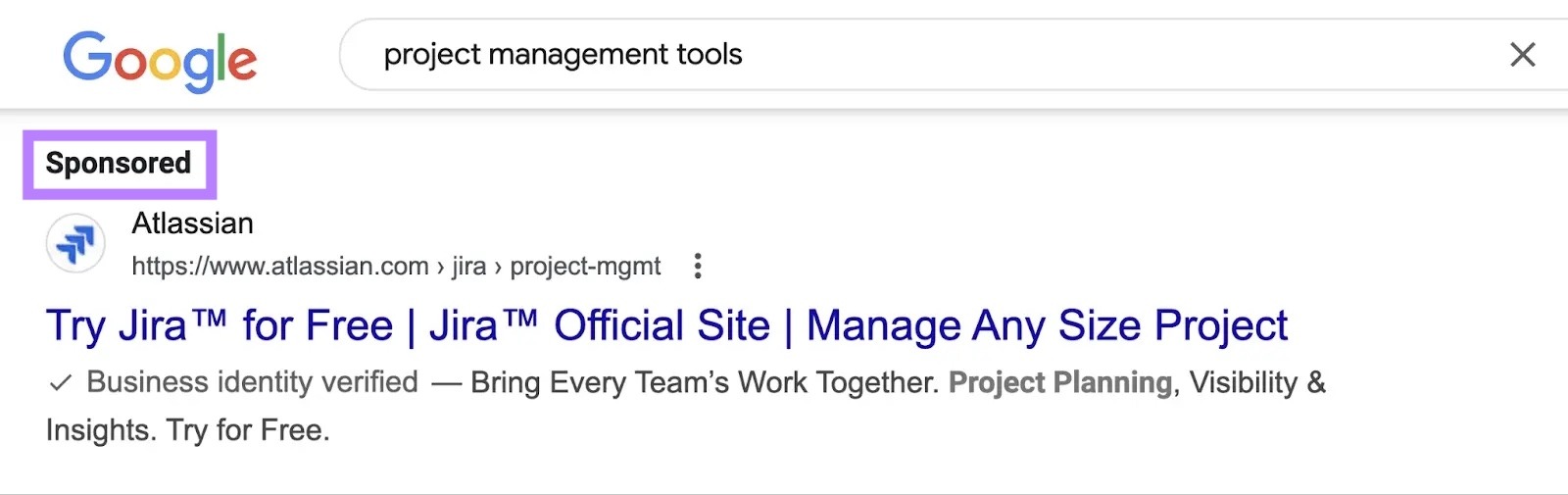The width and height of the screenshot is (1568, 495).
Task: Open the three-dot ad options menu
Action: [697, 266]
